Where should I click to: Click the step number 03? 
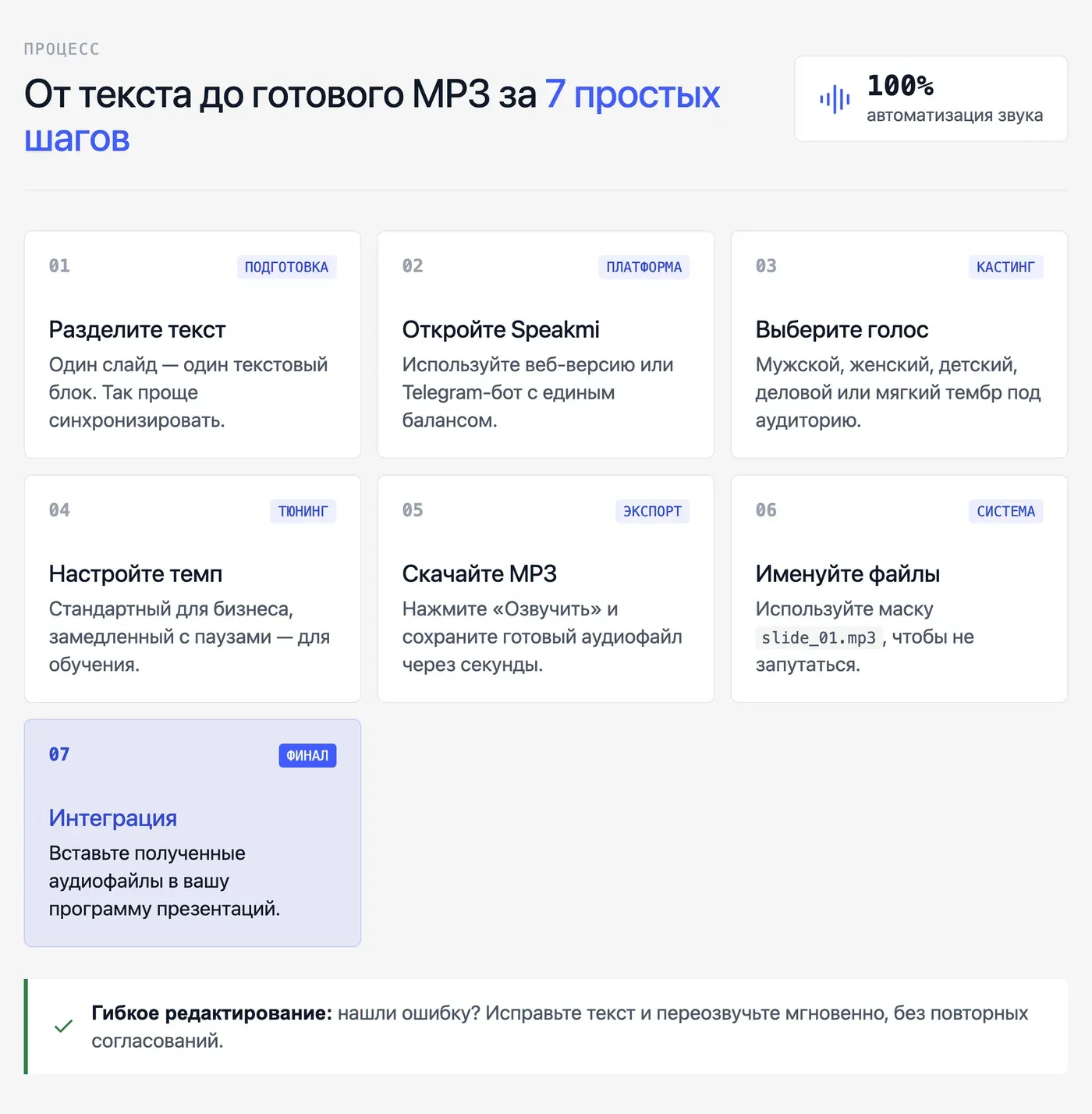[x=766, y=266]
